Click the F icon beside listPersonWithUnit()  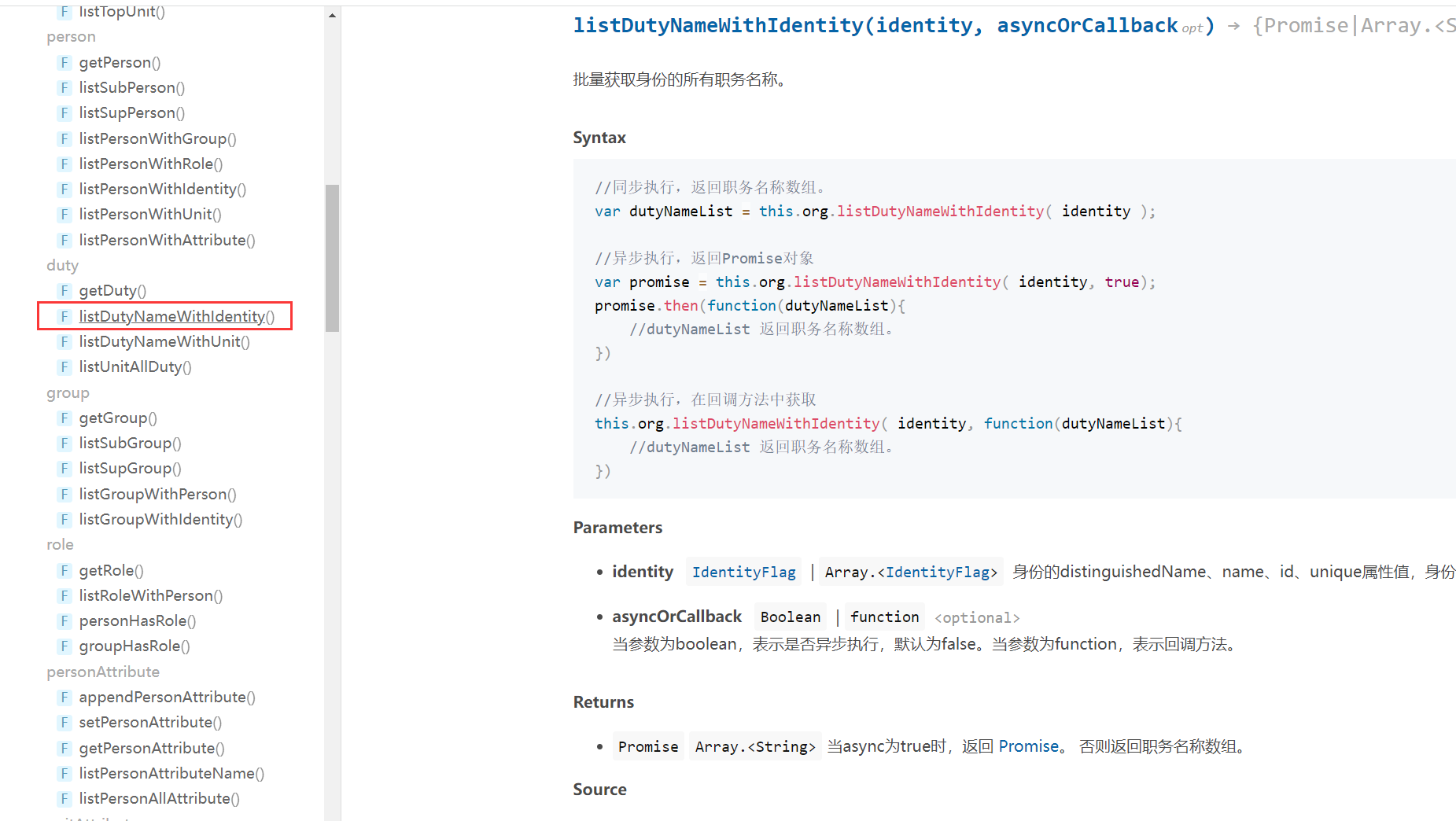click(65, 215)
